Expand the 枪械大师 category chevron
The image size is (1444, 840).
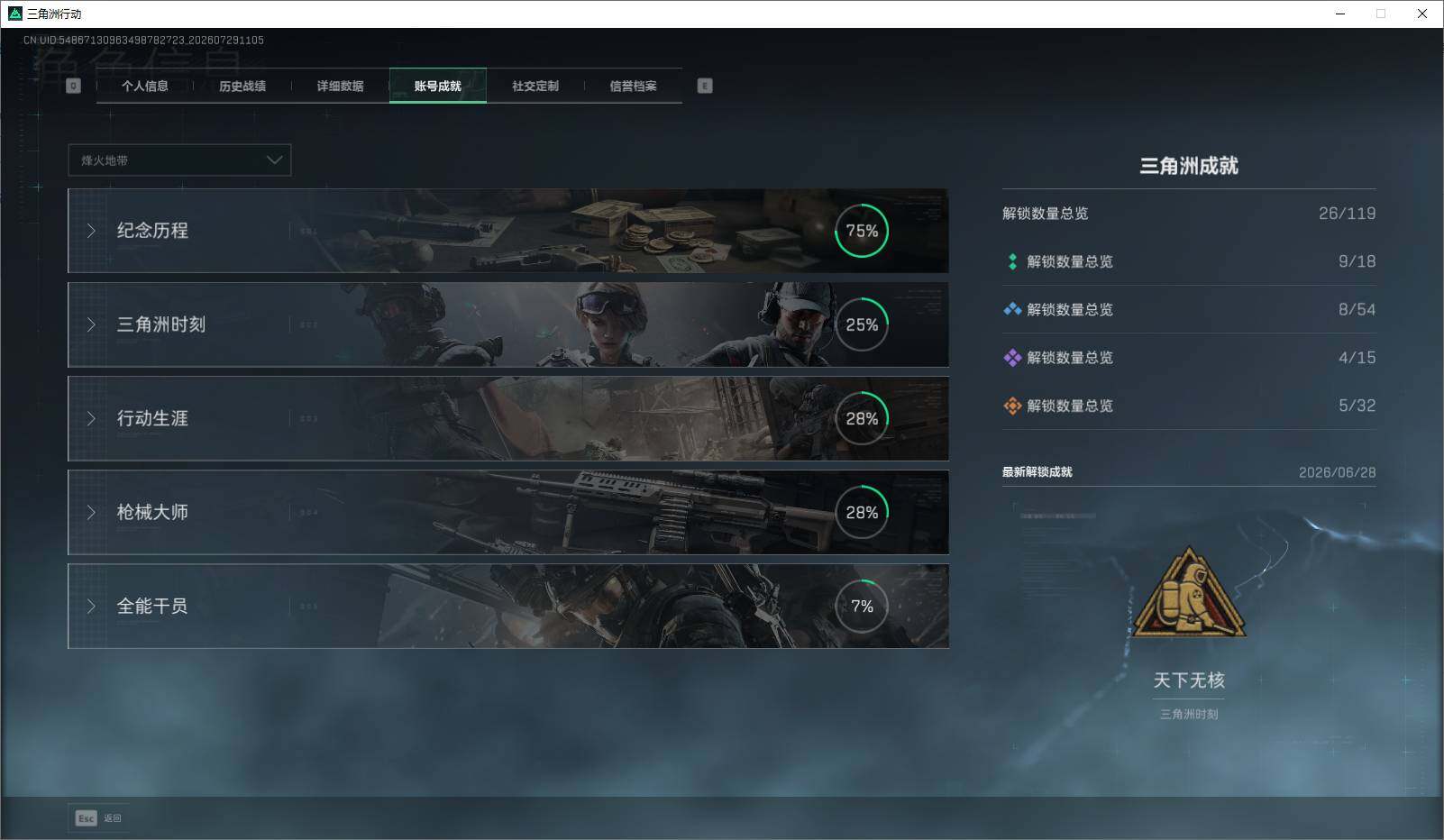click(91, 512)
